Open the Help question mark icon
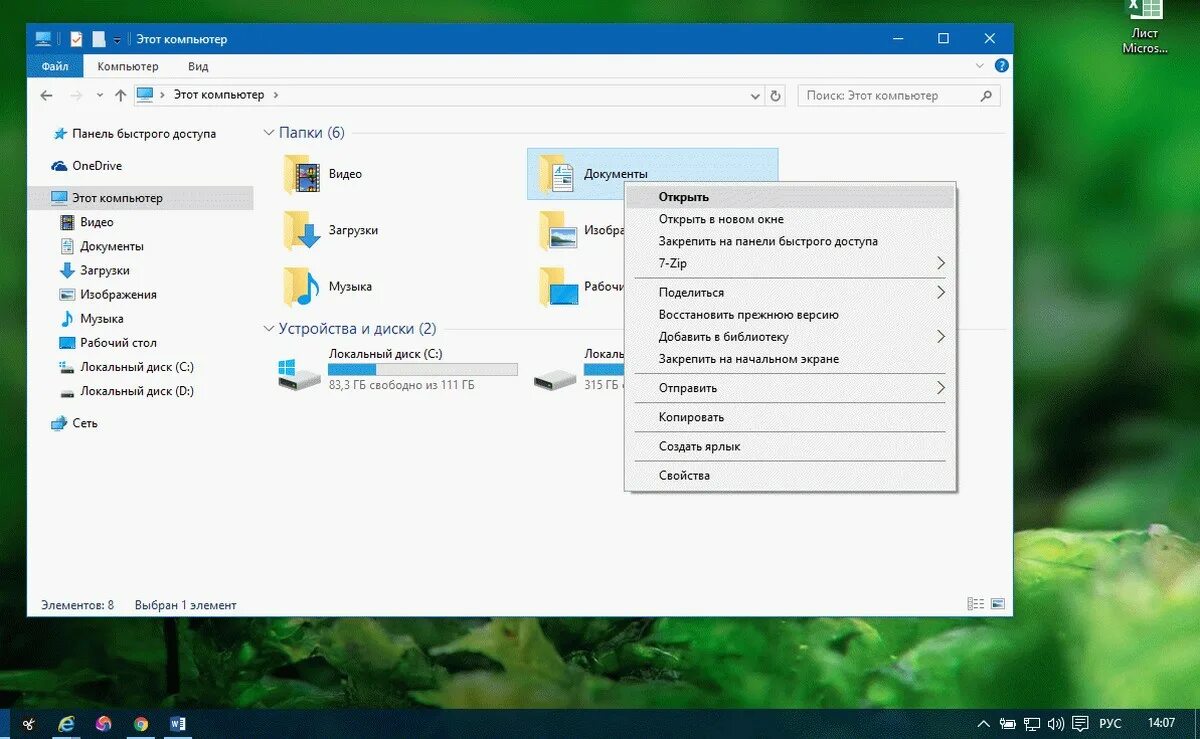 pyautogui.click(x=1001, y=65)
